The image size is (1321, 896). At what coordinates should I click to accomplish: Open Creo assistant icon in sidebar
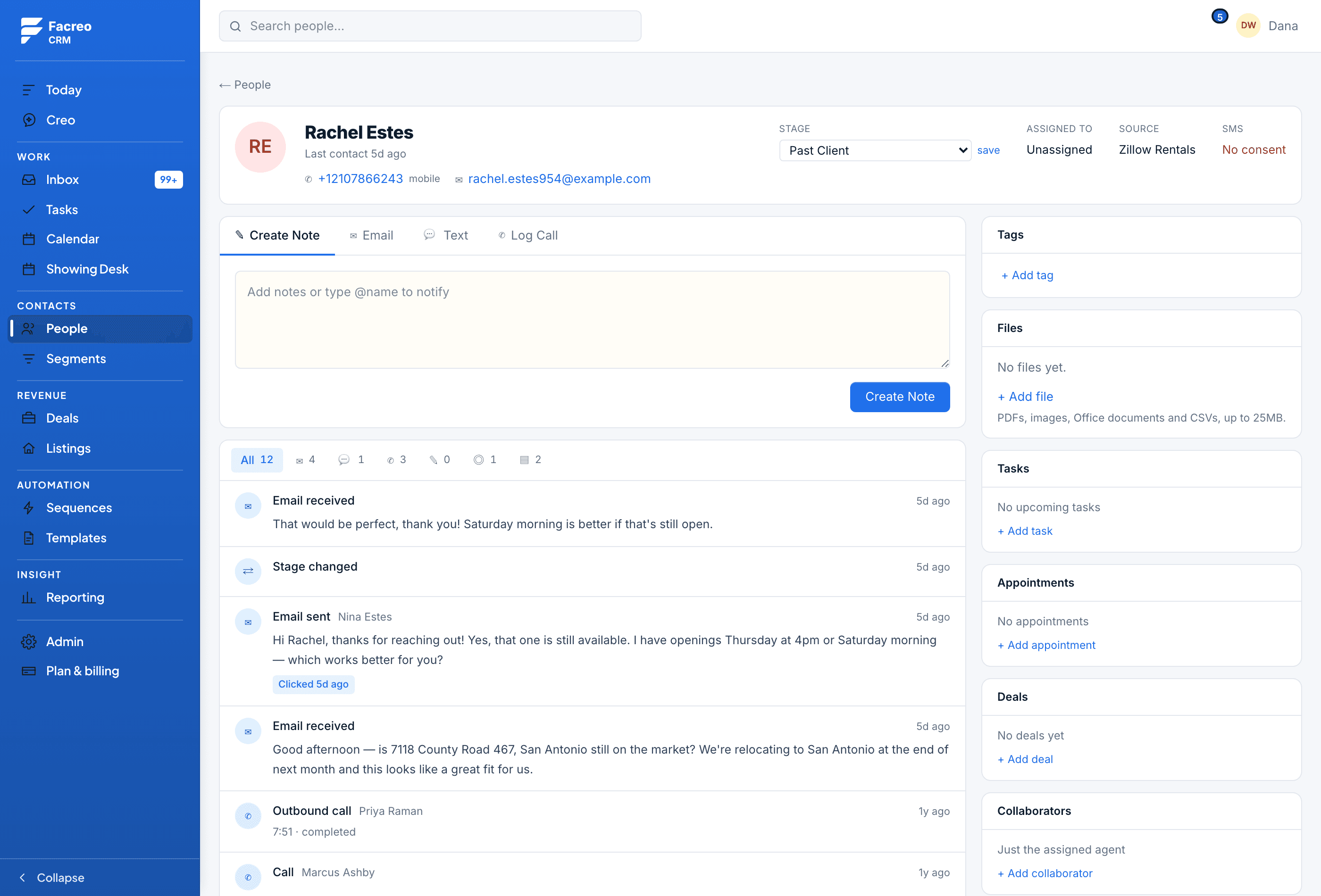(28, 120)
